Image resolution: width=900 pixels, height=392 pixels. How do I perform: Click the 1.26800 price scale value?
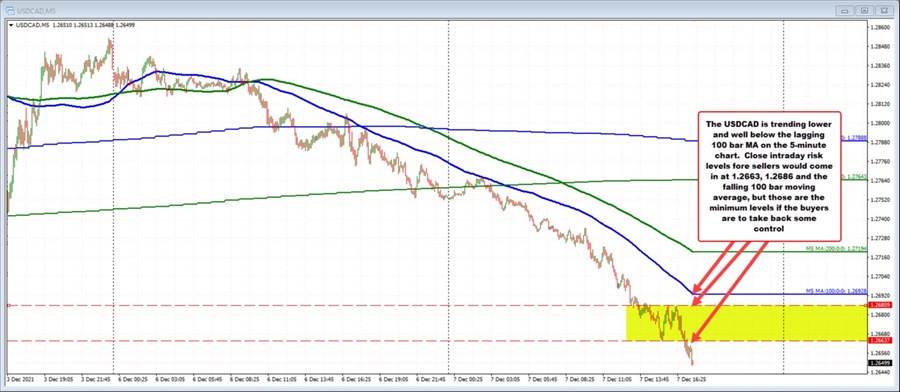(x=879, y=315)
